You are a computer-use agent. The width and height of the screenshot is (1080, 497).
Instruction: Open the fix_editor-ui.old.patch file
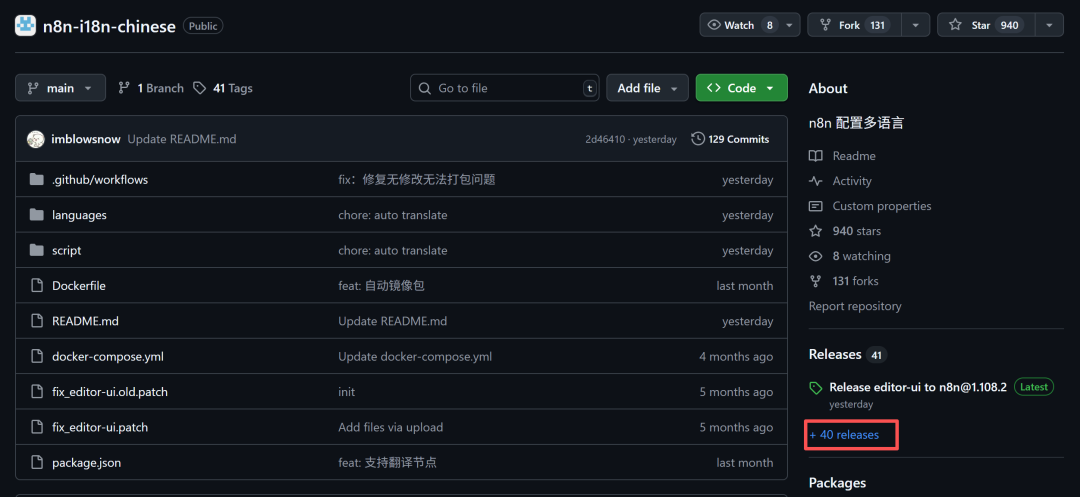110,392
